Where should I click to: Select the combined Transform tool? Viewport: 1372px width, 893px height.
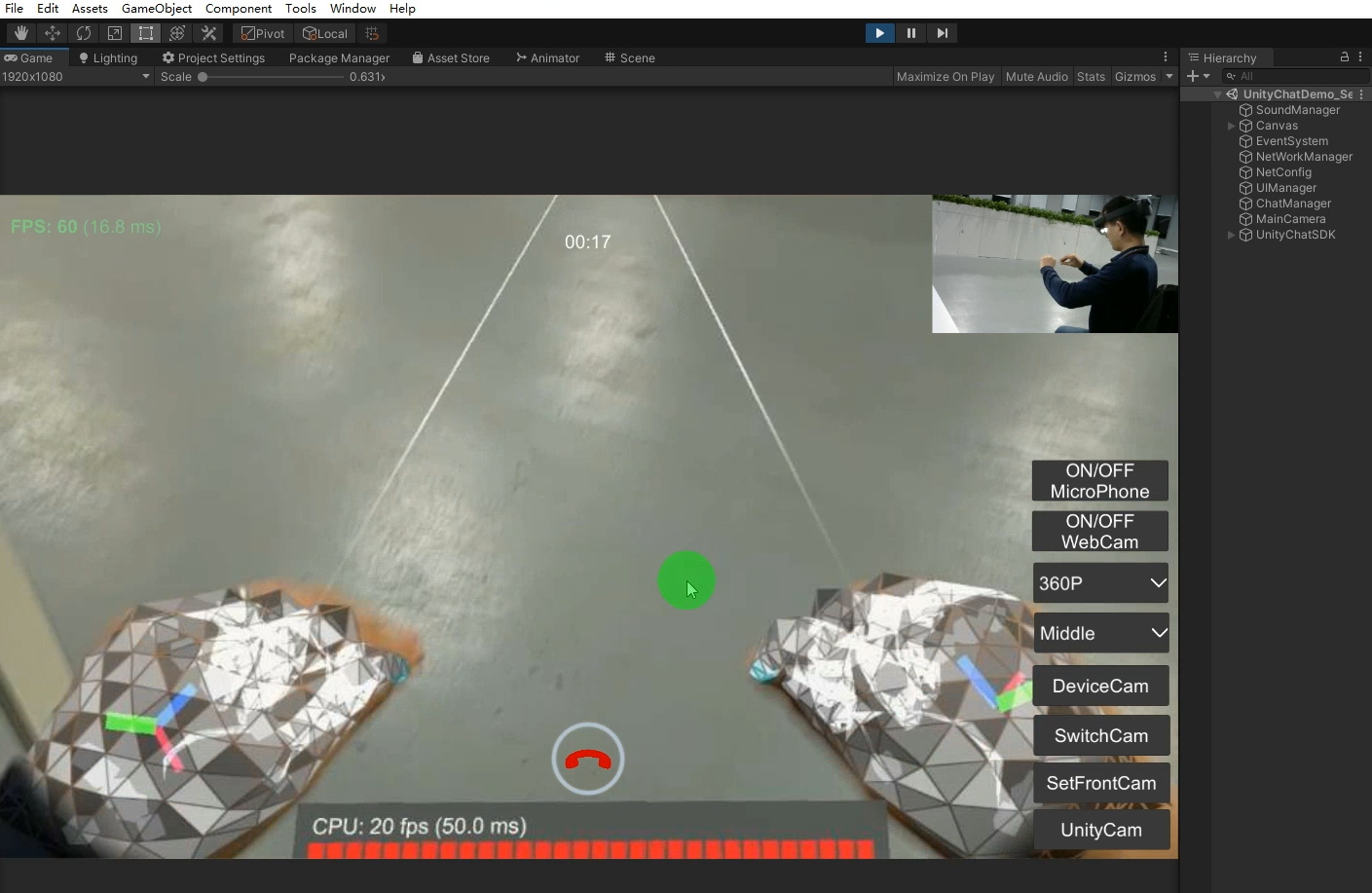177,33
